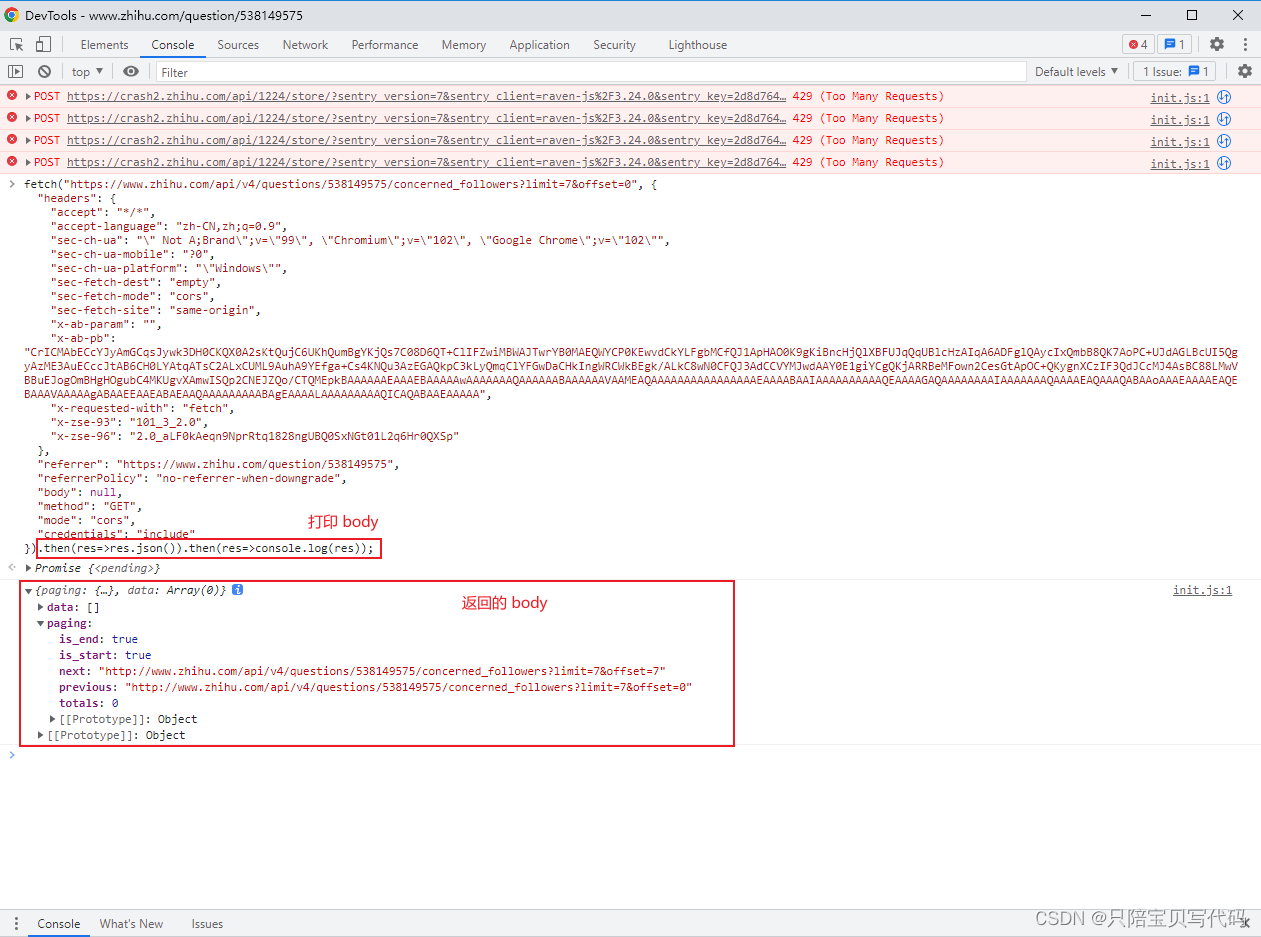Click the network icon beside first error's init.js:1
The height and width of the screenshot is (937, 1261).
click(1223, 97)
